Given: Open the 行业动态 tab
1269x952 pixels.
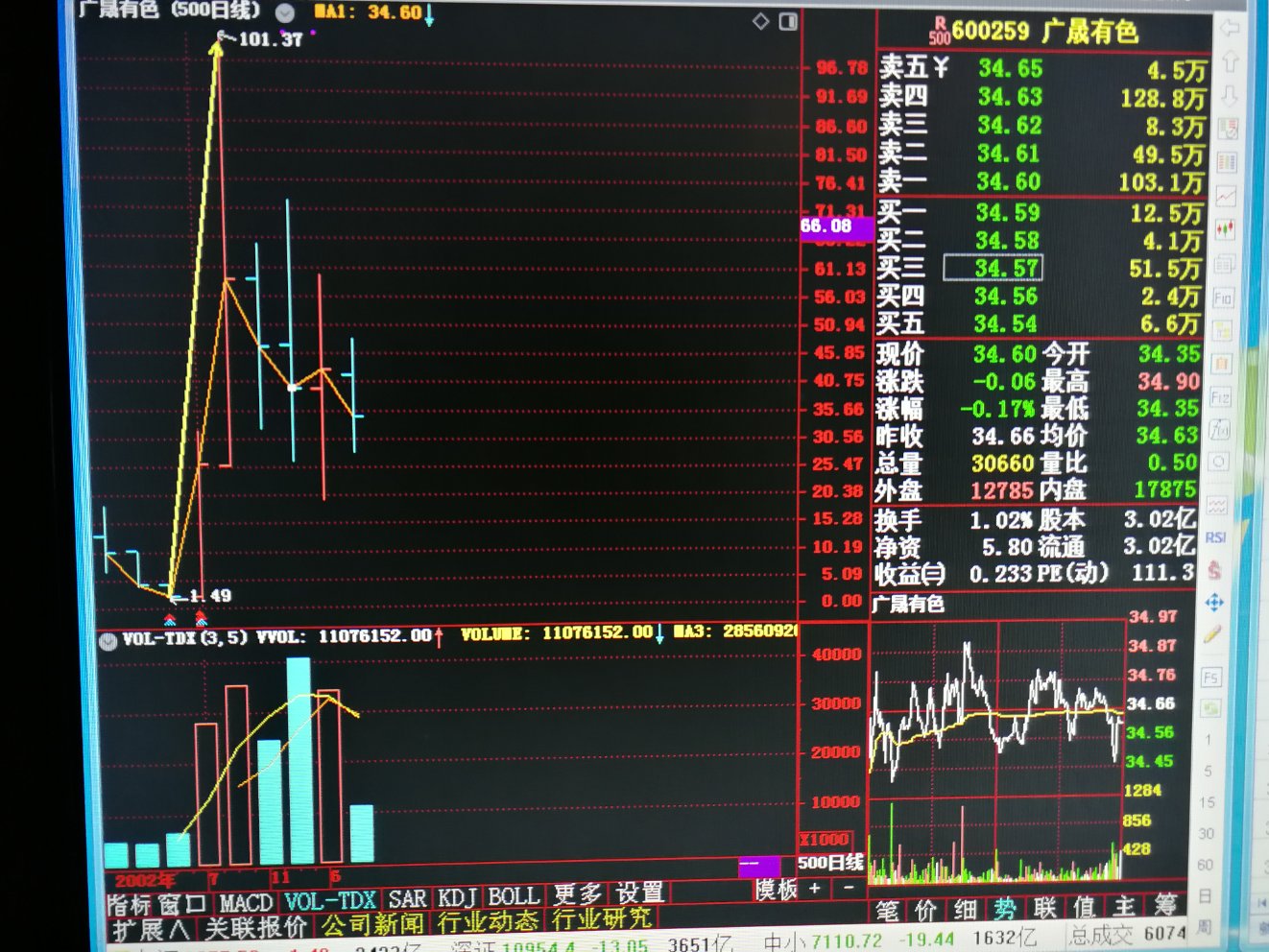Looking at the screenshot, I should point(488,921).
